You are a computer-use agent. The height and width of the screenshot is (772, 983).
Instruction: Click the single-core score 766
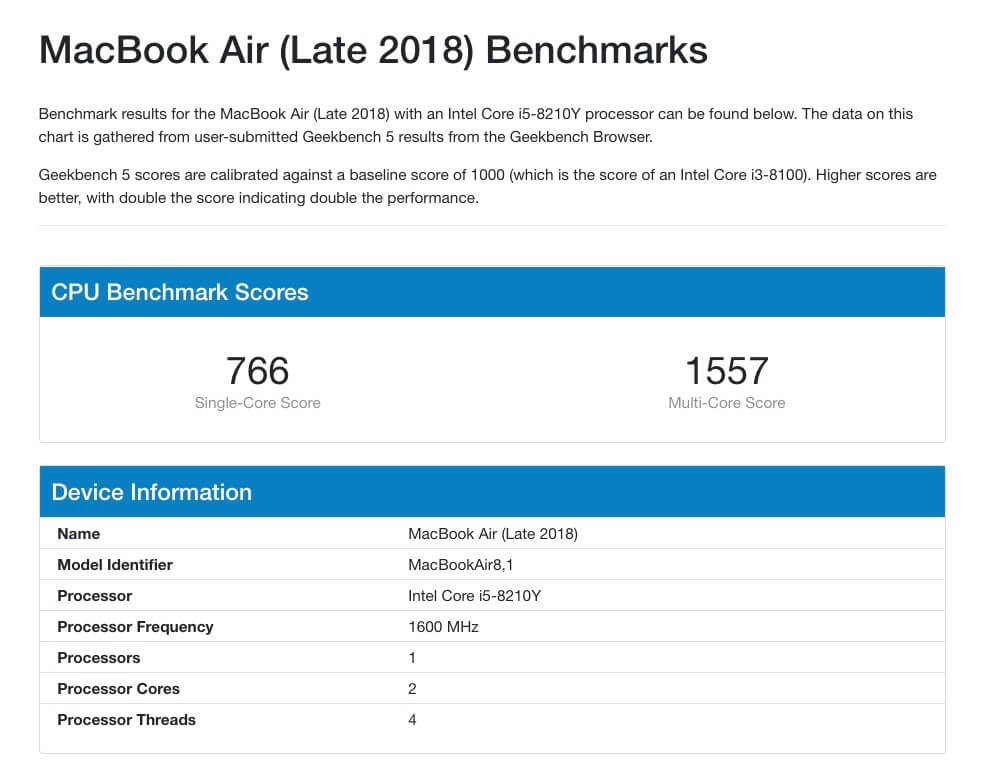click(x=257, y=371)
